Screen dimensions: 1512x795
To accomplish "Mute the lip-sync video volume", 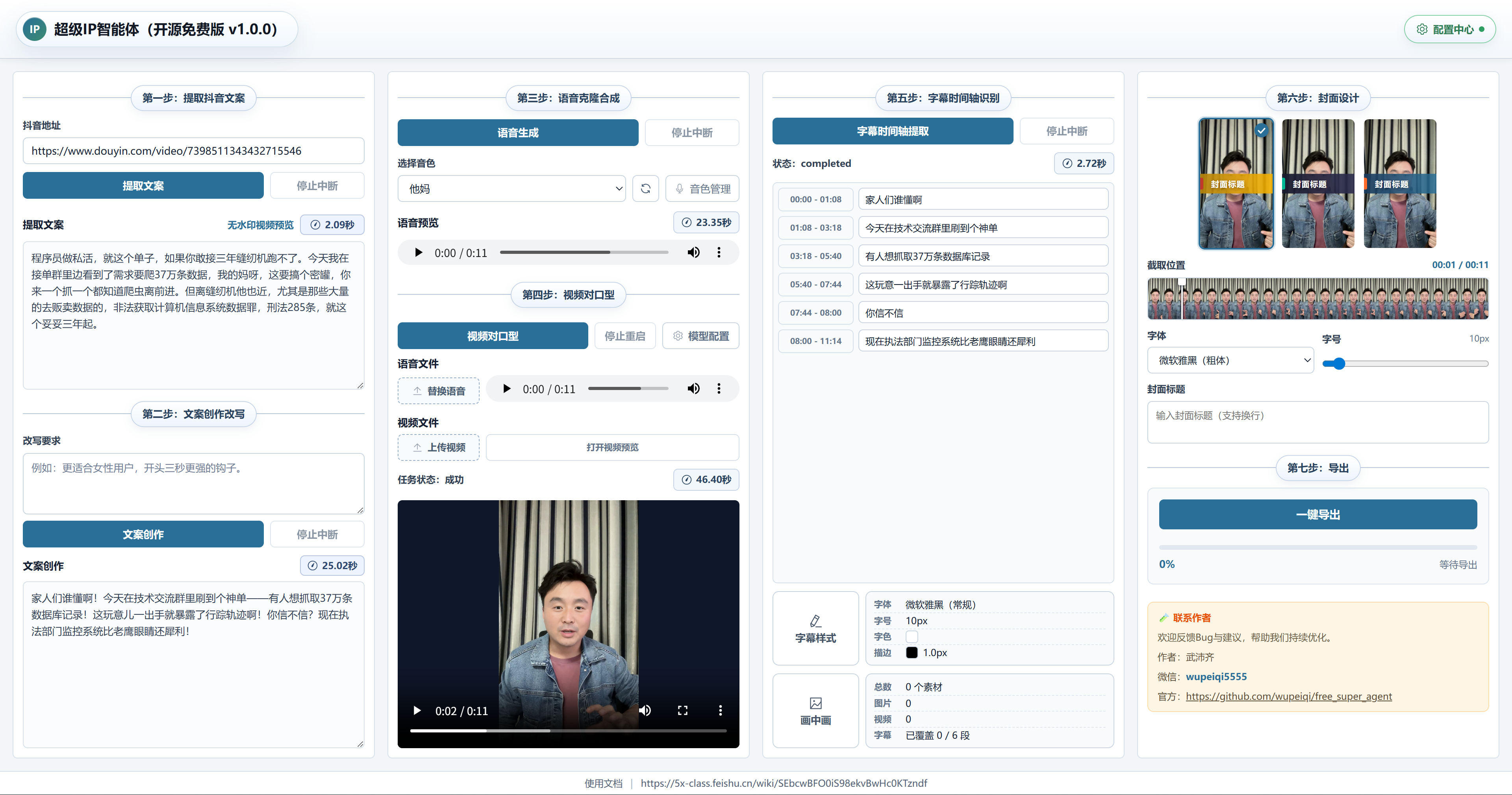I will 645,710.
